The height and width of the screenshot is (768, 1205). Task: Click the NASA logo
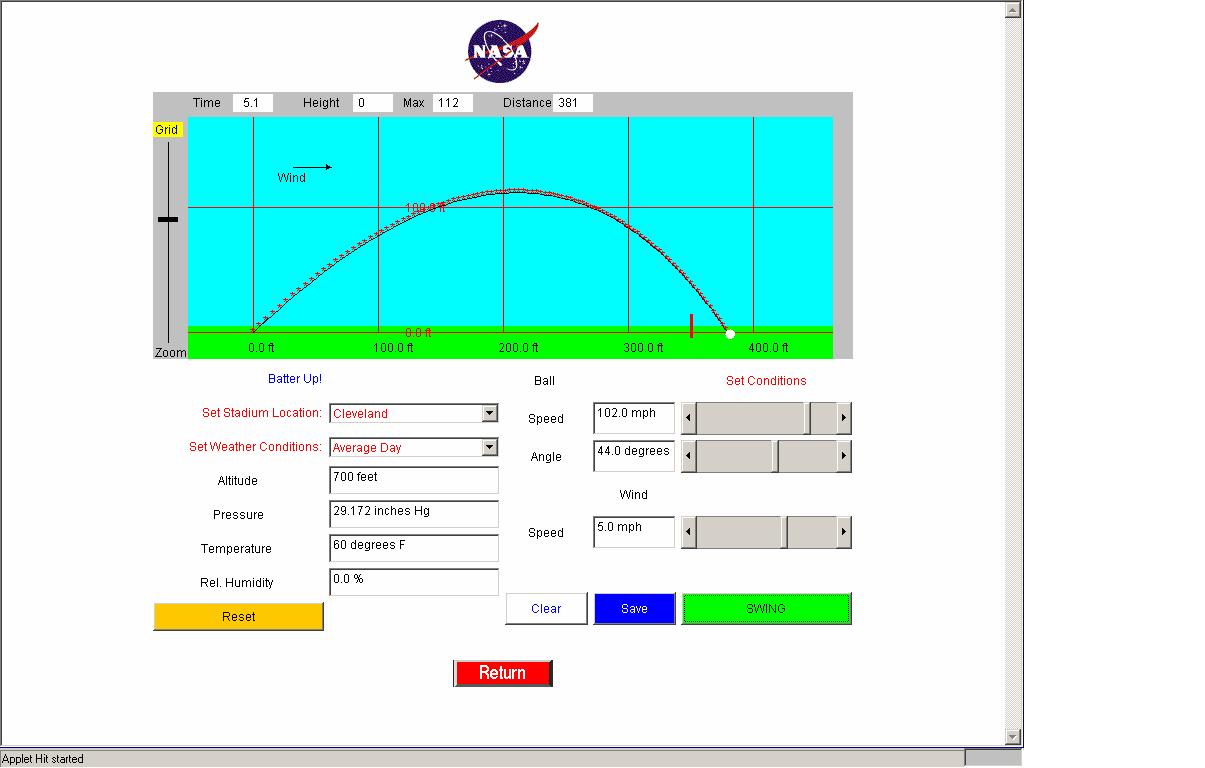click(502, 51)
